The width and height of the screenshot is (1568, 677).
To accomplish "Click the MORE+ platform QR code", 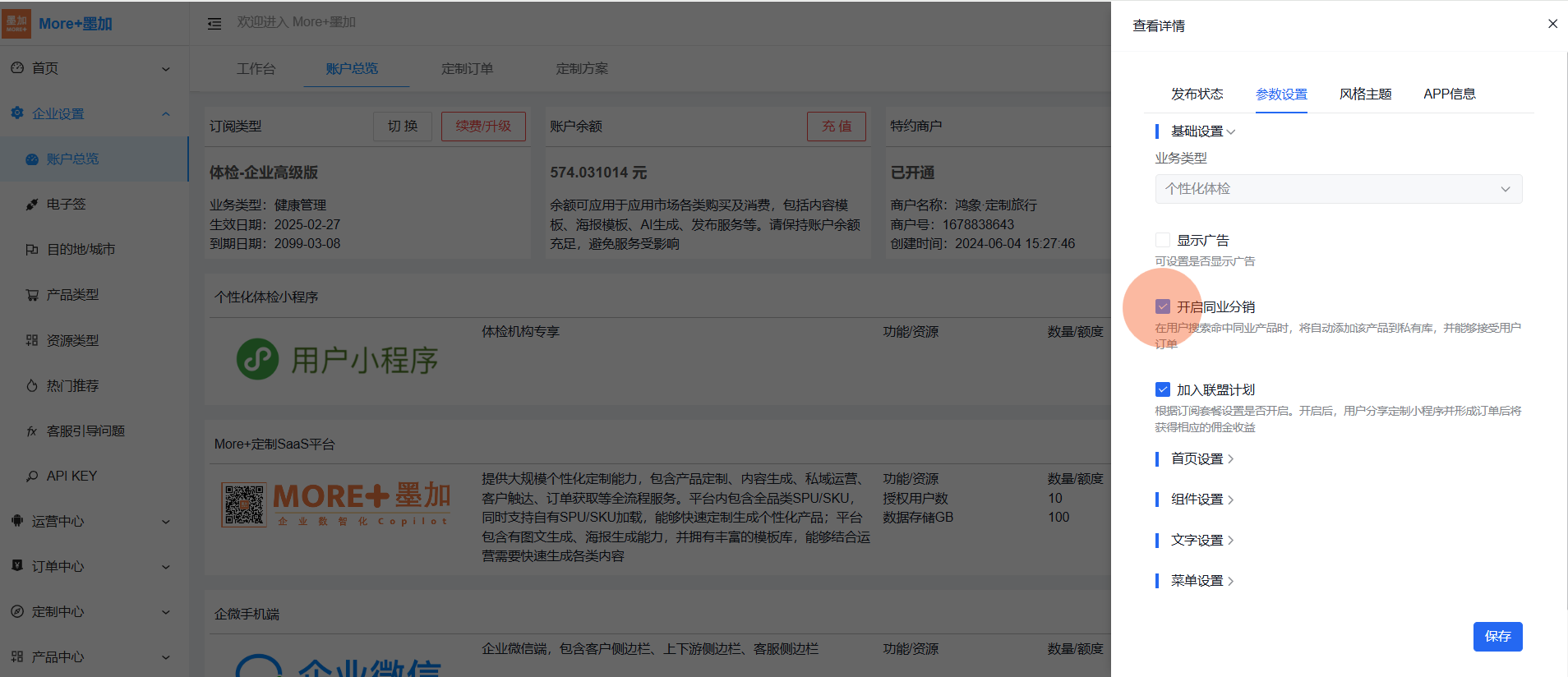I will [x=244, y=504].
